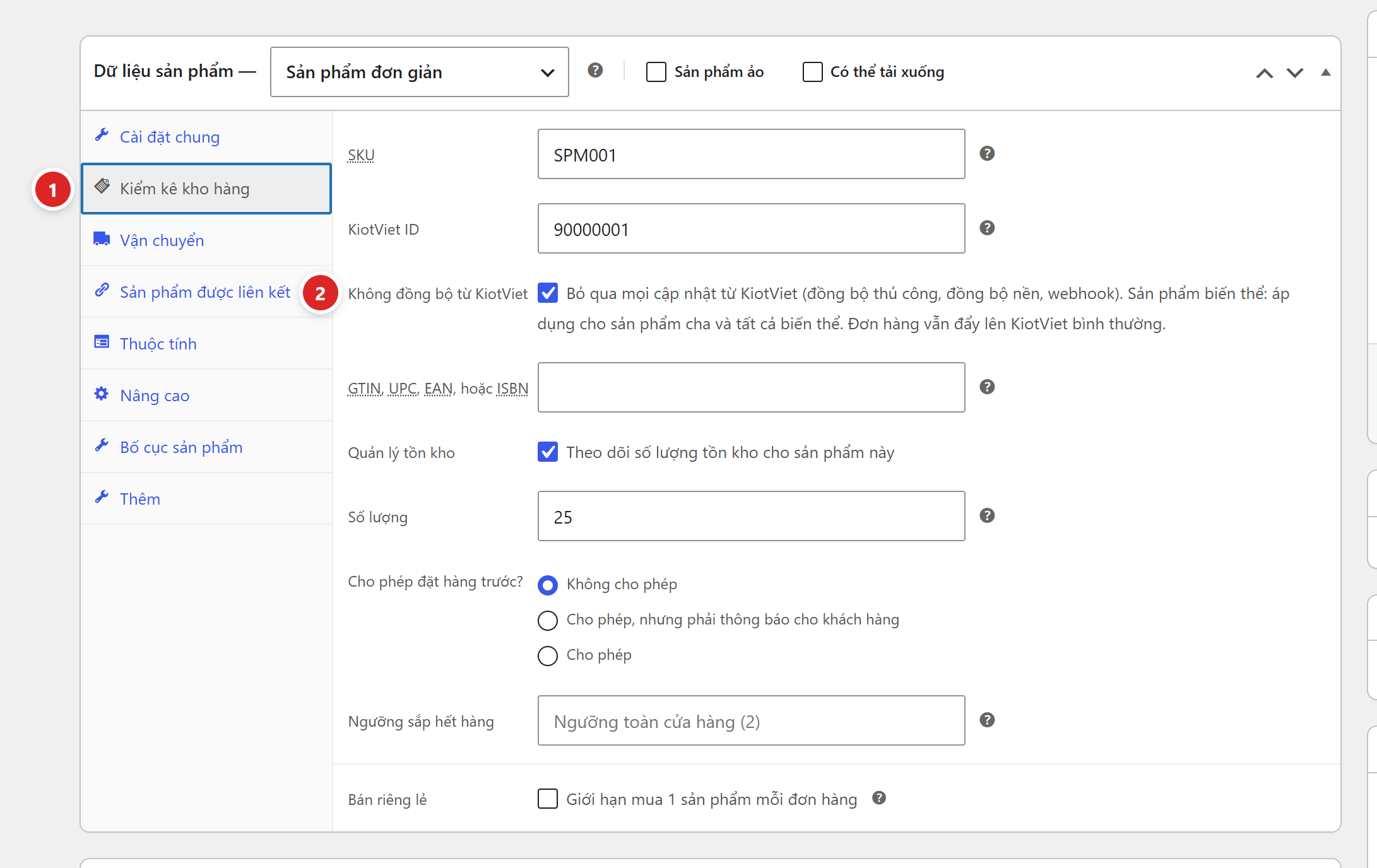Click the empty GTIN, UPC, EAN input field
Image resolution: width=1377 pixels, height=868 pixels.
[x=752, y=387]
